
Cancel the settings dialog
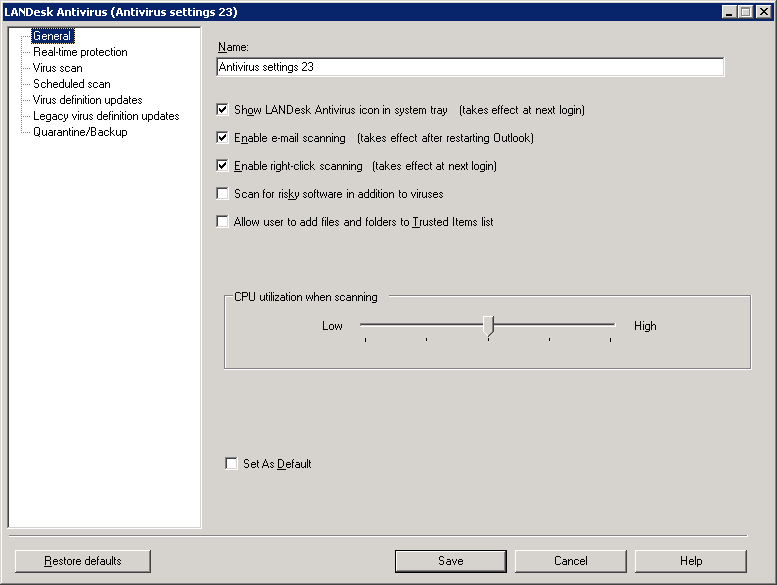571,561
